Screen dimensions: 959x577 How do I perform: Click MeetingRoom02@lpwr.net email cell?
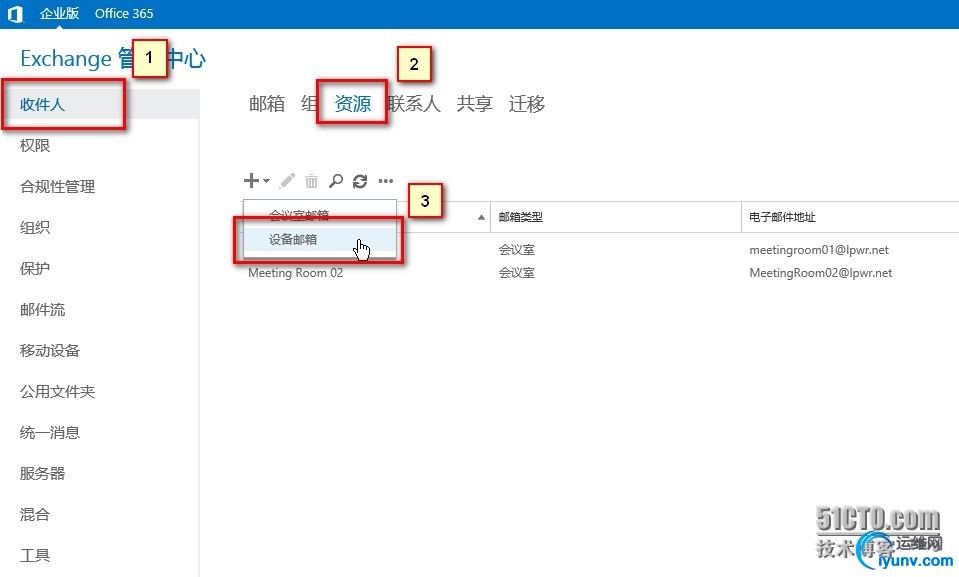coord(821,273)
